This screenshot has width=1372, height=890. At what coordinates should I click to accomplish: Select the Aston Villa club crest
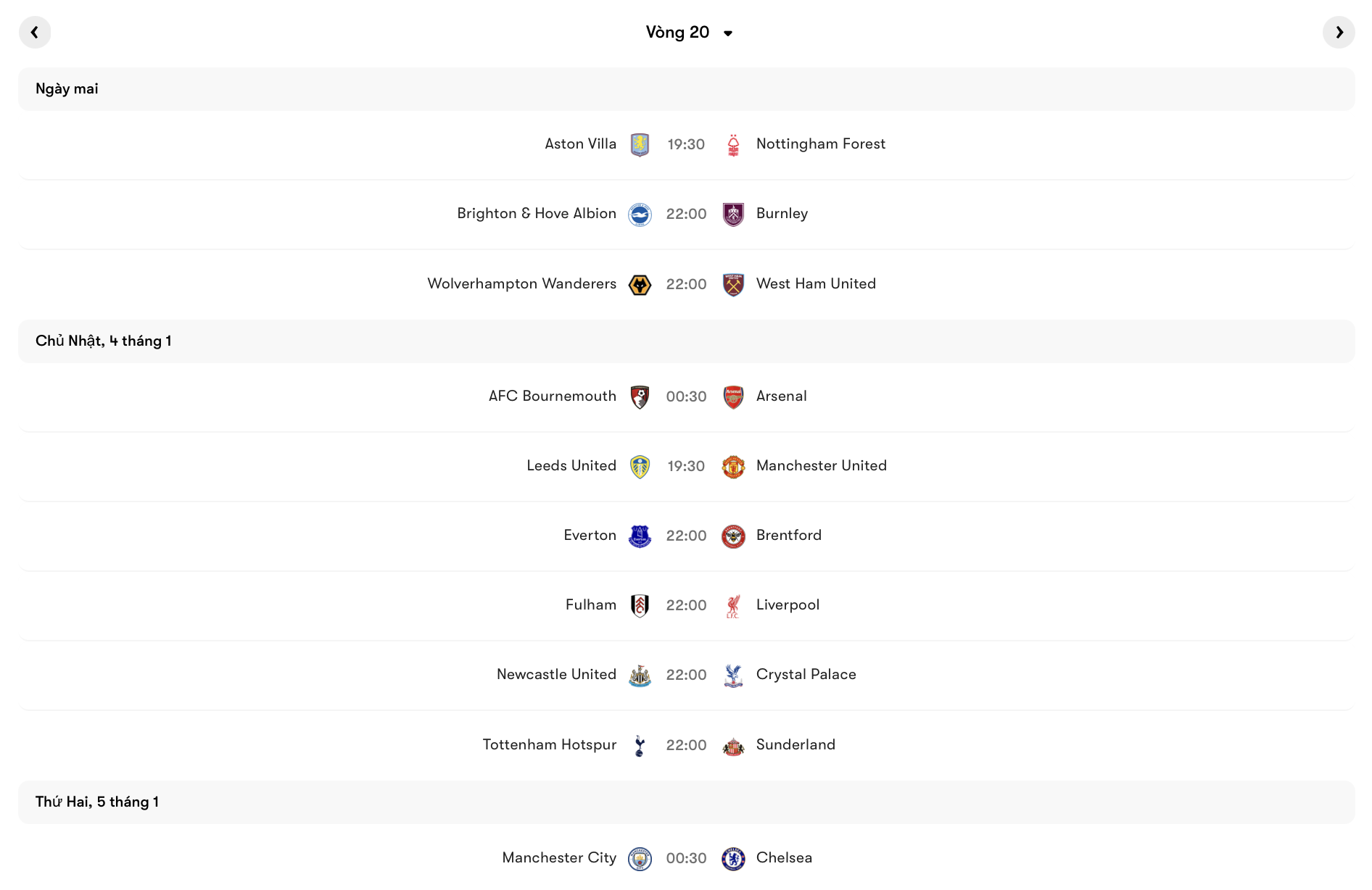coord(641,144)
